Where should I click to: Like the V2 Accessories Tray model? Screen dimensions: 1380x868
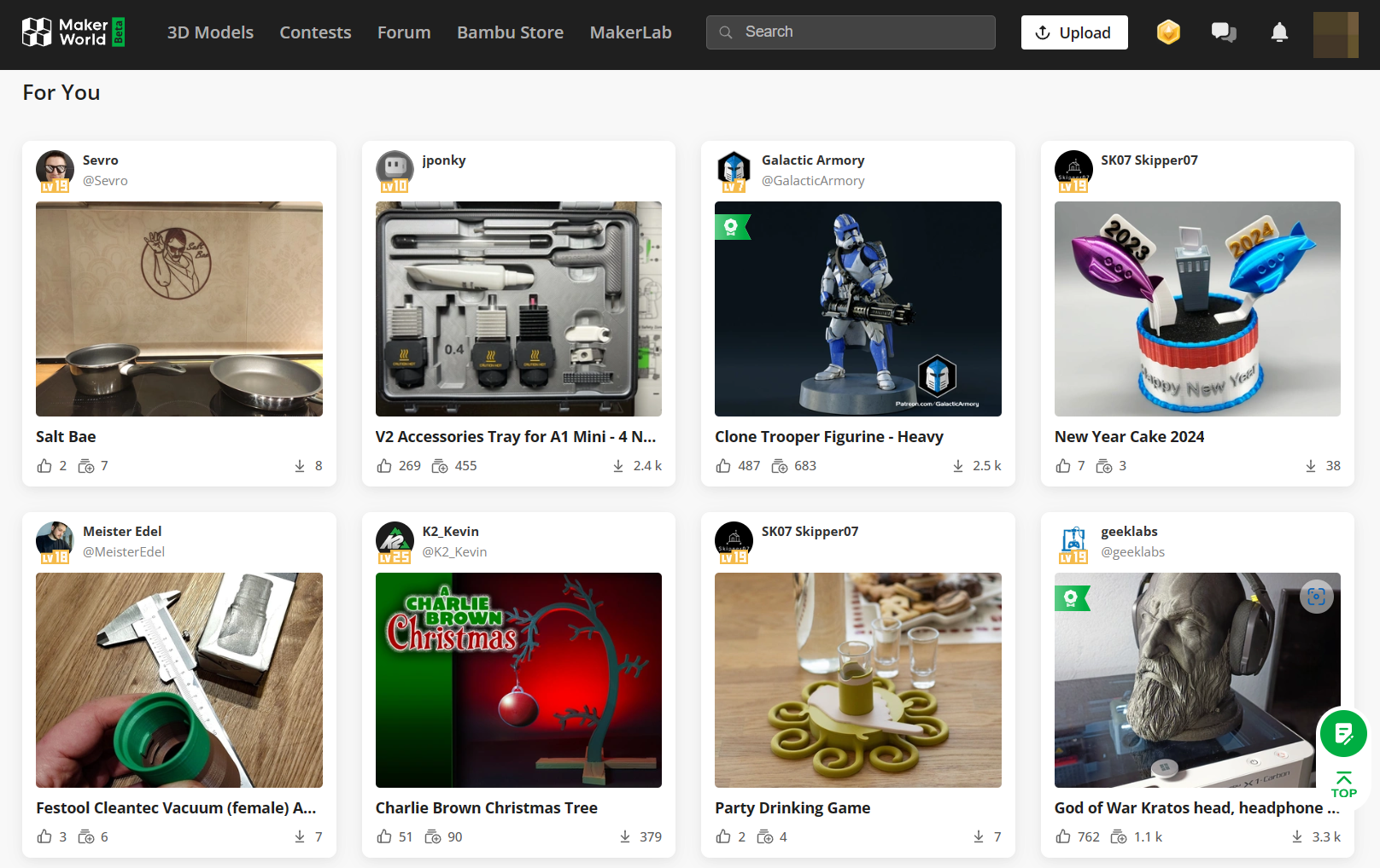[384, 466]
